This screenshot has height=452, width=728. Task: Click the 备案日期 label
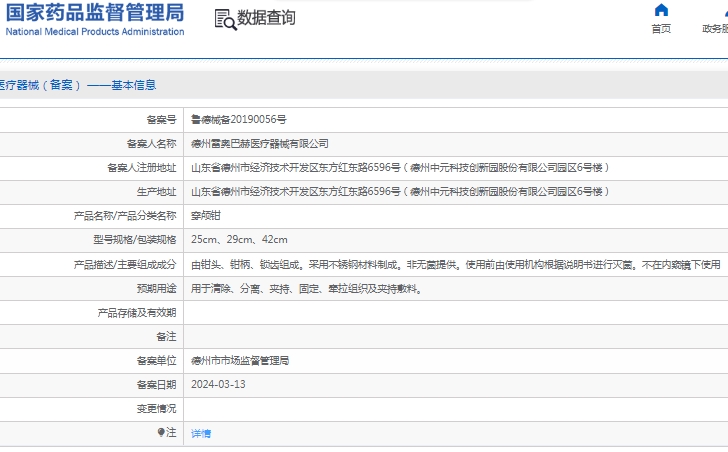[x=156, y=385]
